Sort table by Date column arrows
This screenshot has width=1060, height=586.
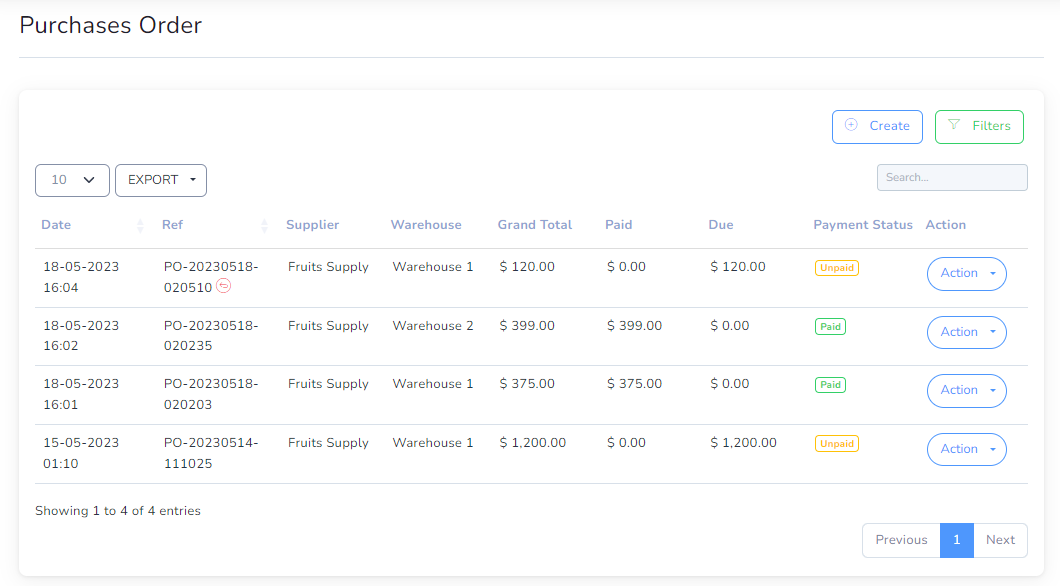pos(140,226)
